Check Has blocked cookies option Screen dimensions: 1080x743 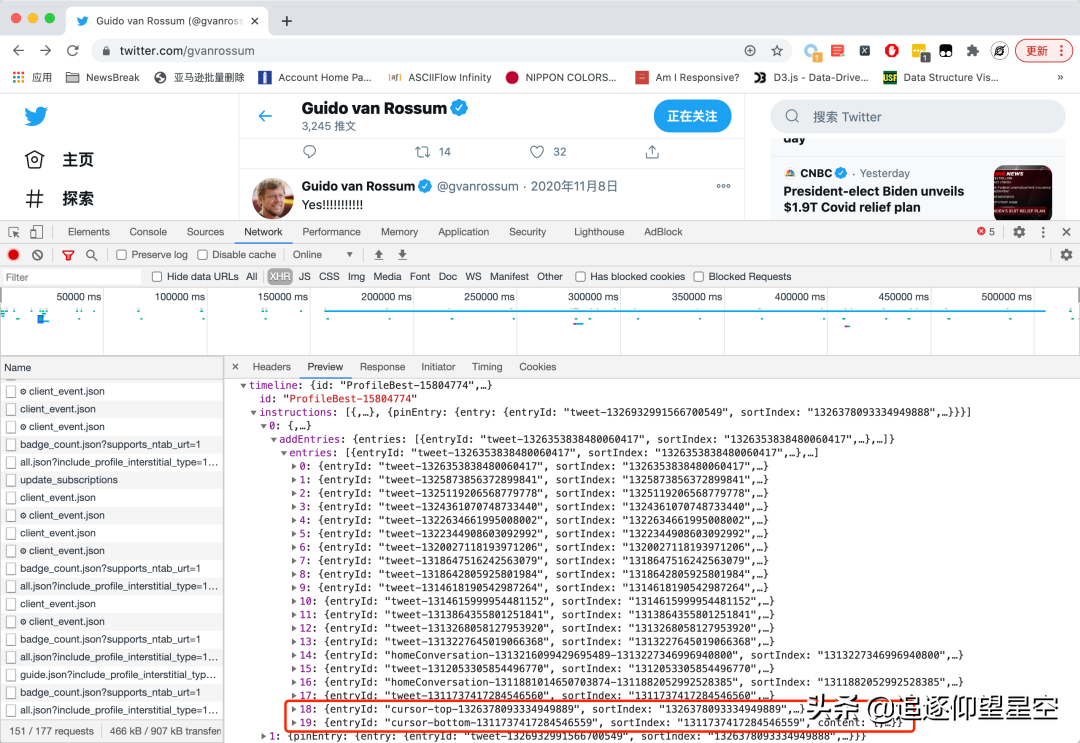(x=581, y=277)
